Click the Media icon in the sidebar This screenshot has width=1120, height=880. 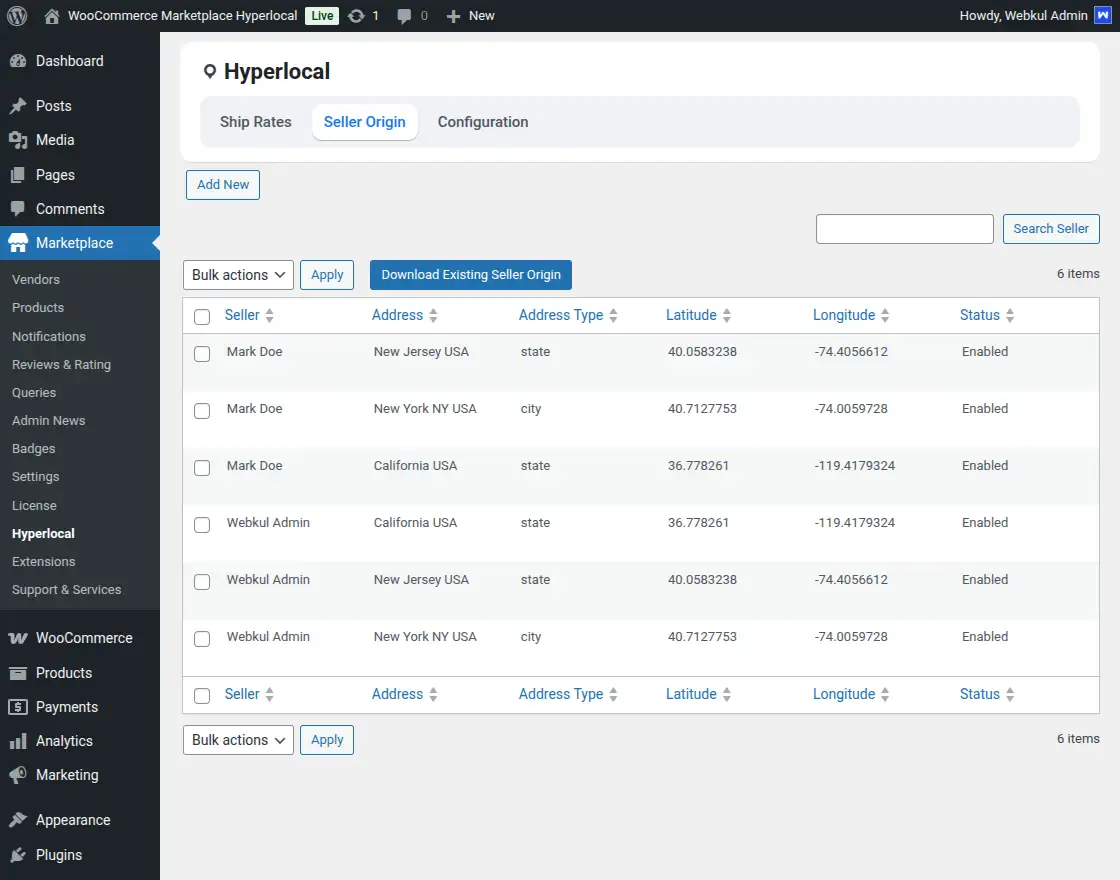[18, 140]
